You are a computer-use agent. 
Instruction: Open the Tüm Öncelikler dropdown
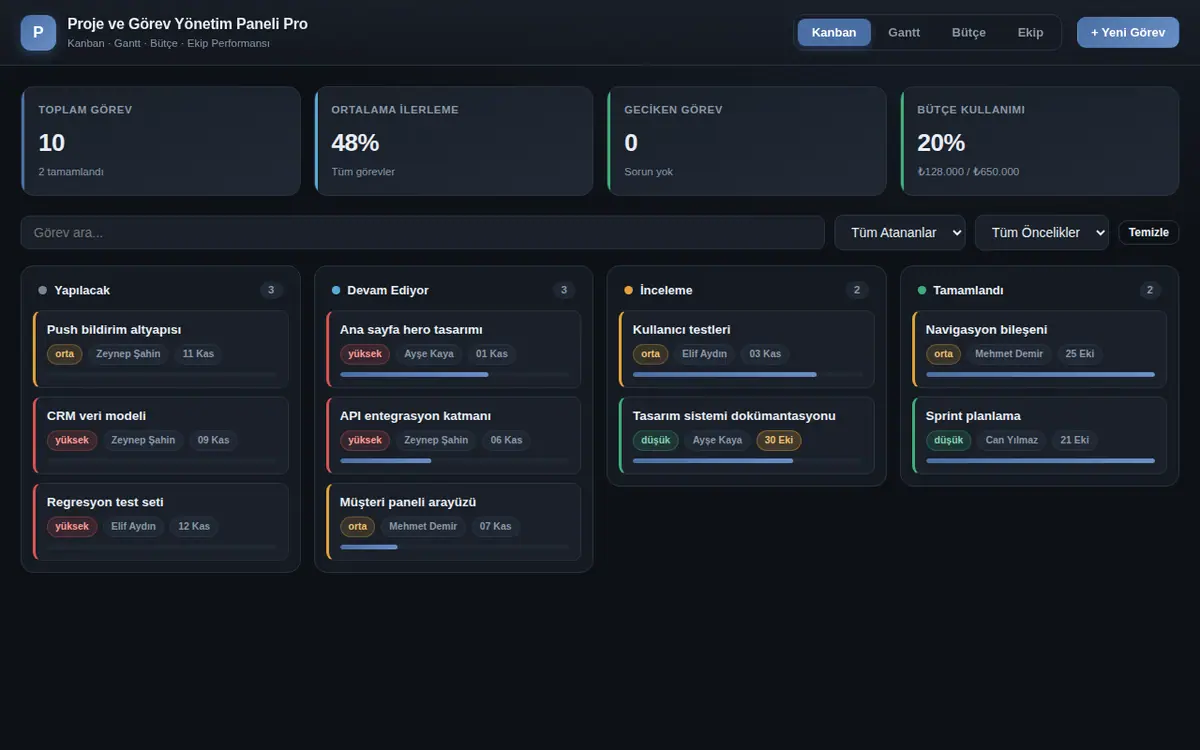point(1042,232)
